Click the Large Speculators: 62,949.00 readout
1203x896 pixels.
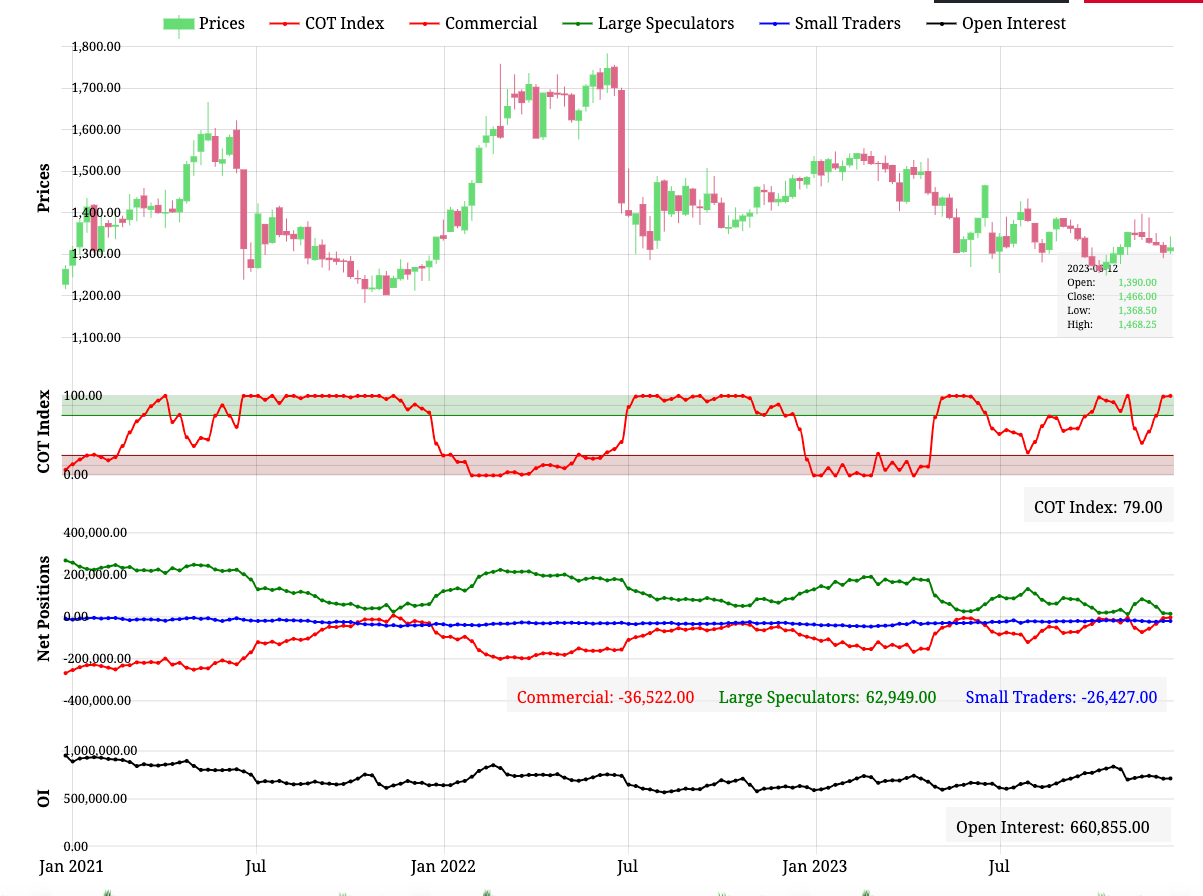tap(828, 697)
